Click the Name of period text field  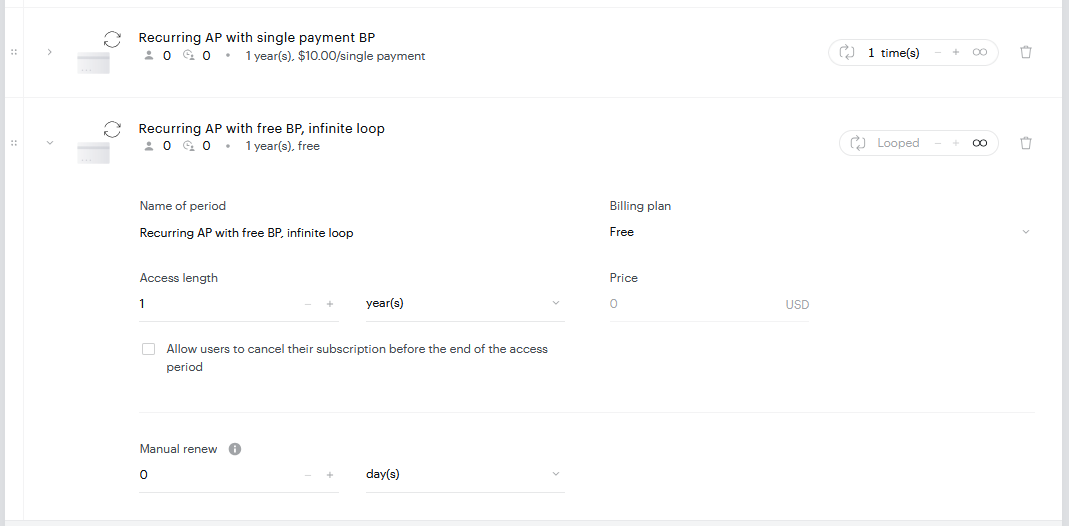point(352,233)
